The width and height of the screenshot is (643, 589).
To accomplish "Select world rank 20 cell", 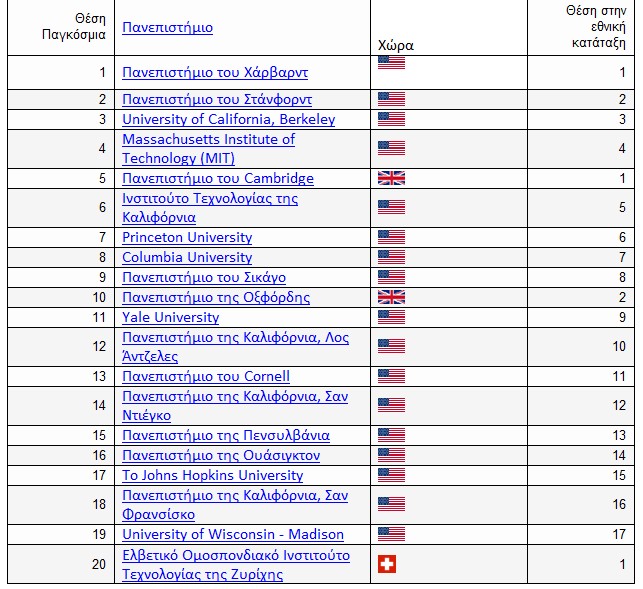I will (61, 564).
